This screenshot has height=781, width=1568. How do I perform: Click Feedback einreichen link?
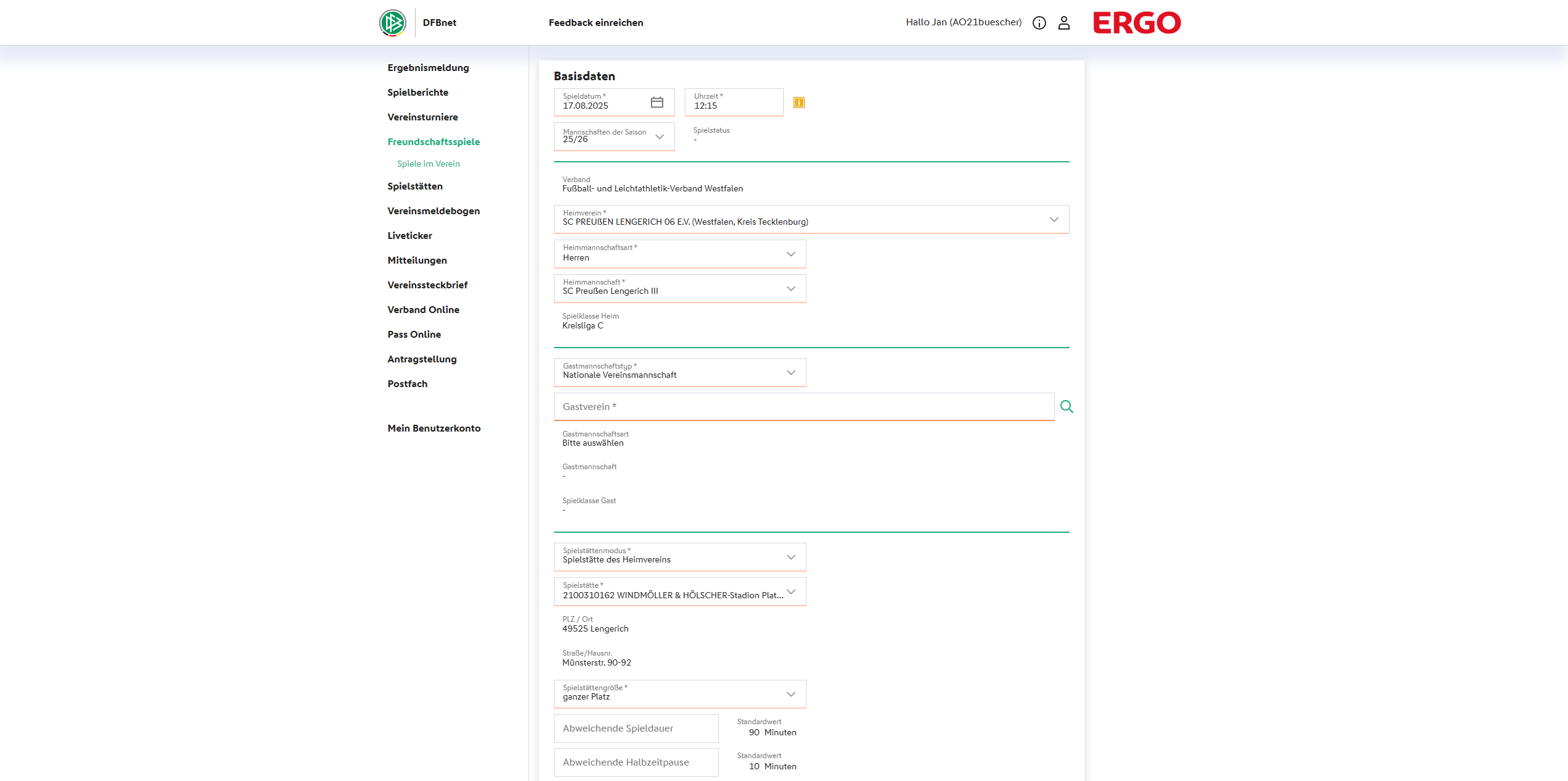[x=595, y=23]
